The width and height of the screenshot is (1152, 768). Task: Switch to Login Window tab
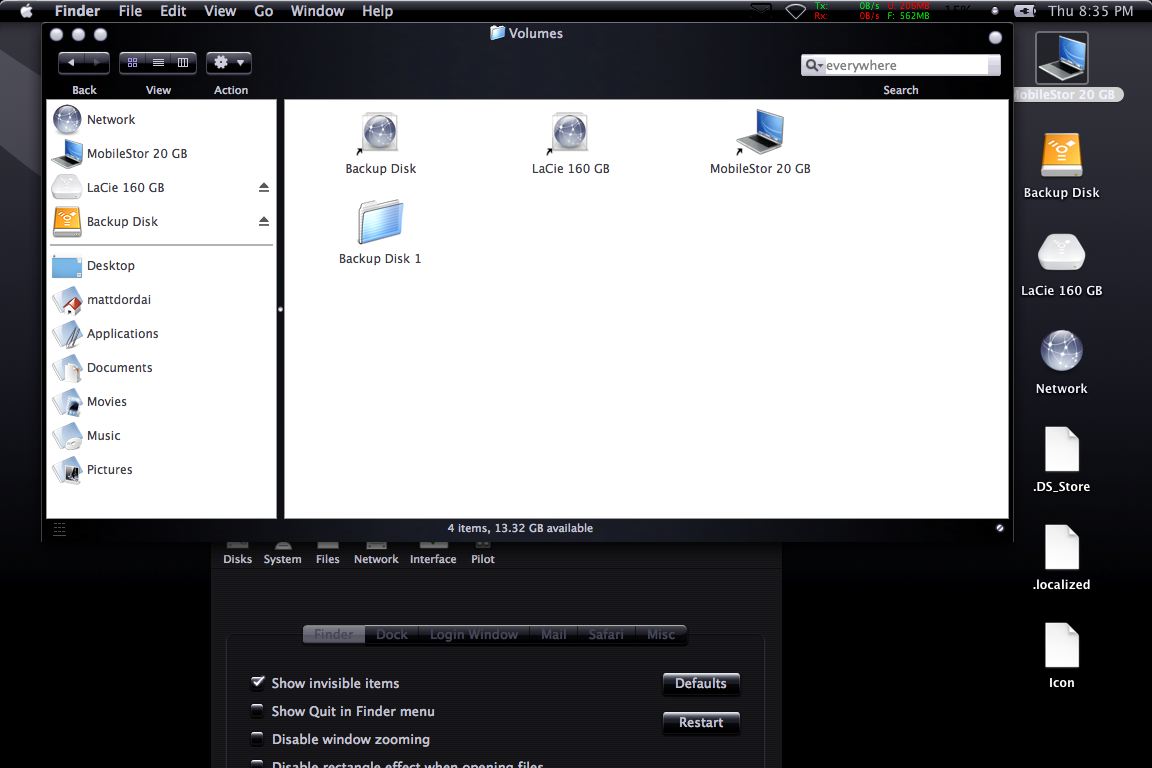[474, 634]
